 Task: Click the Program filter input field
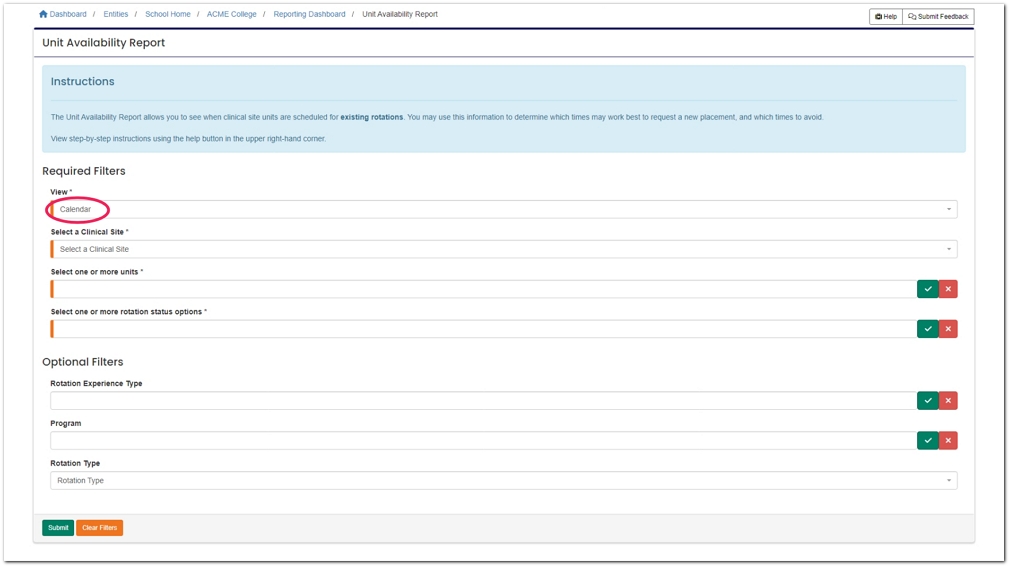click(483, 441)
